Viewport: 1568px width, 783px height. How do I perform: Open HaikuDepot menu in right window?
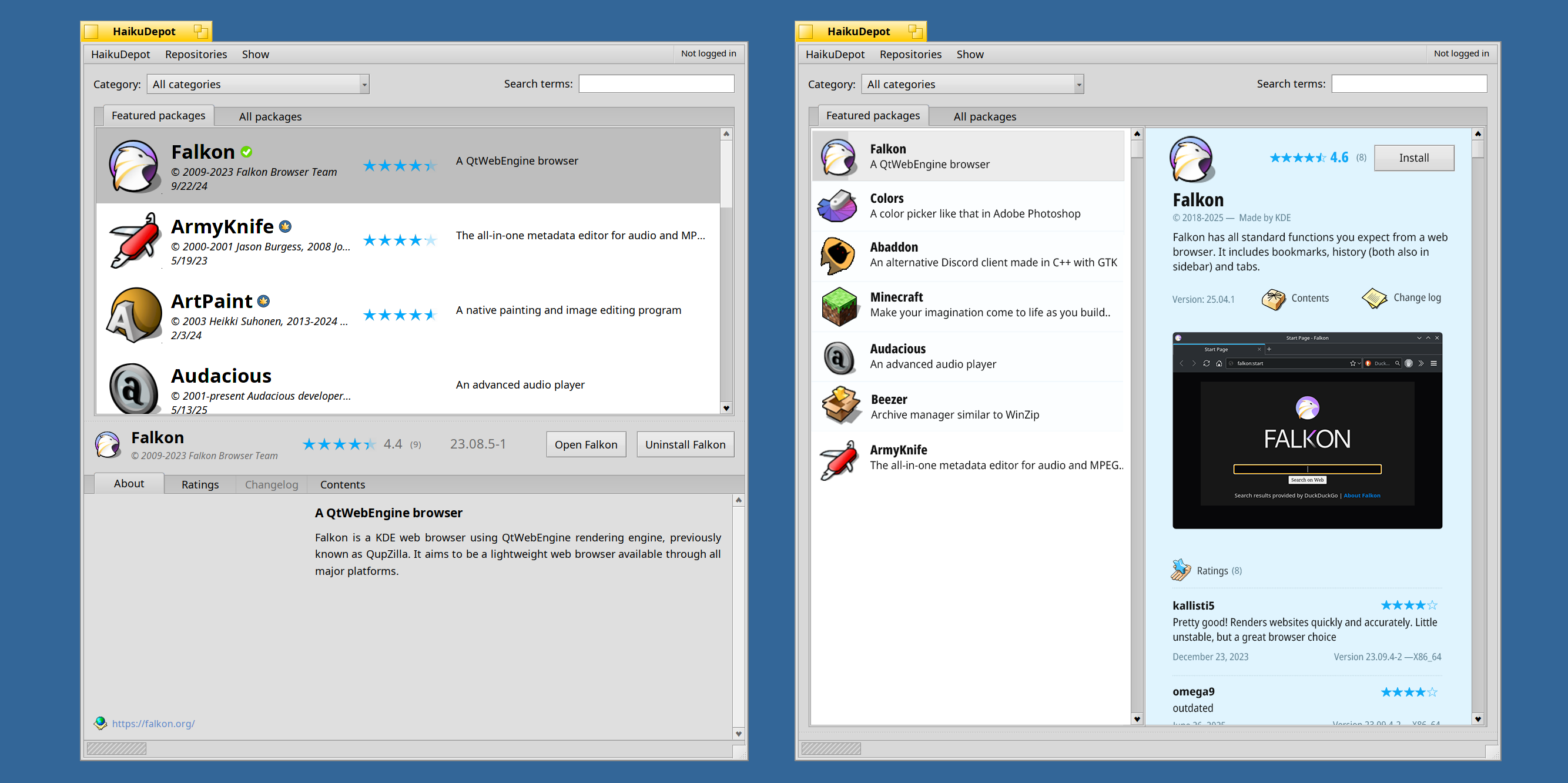pos(835,54)
